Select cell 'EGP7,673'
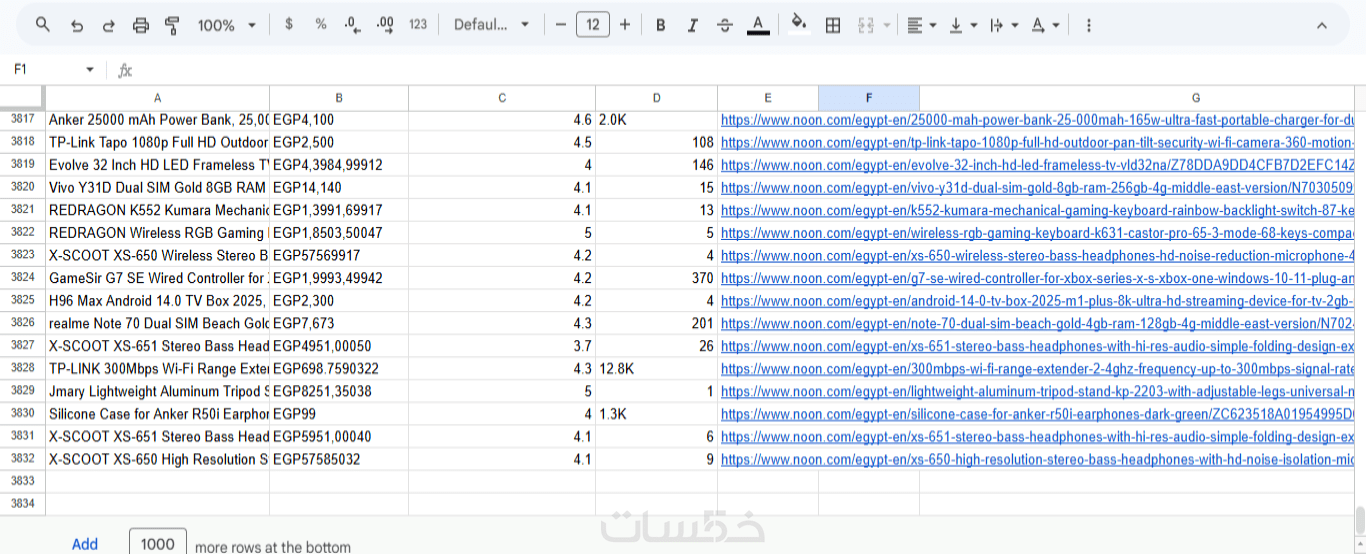This screenshot has width=1366, height=554. pyautogui.click(x=339, y=323)
